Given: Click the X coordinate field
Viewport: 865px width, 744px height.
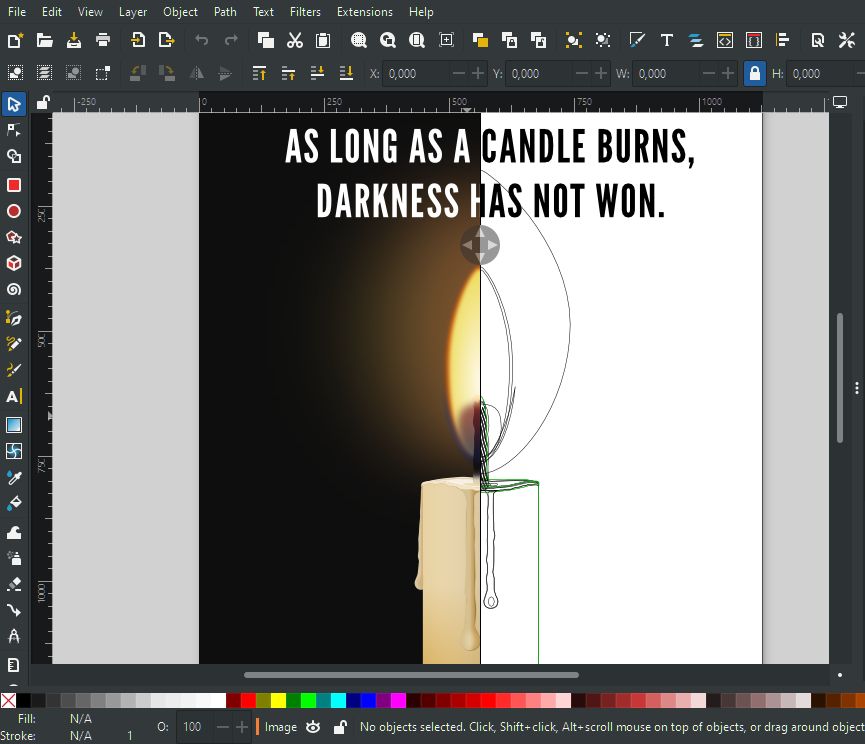Looking at the screenshot, I should click(417, 73).
